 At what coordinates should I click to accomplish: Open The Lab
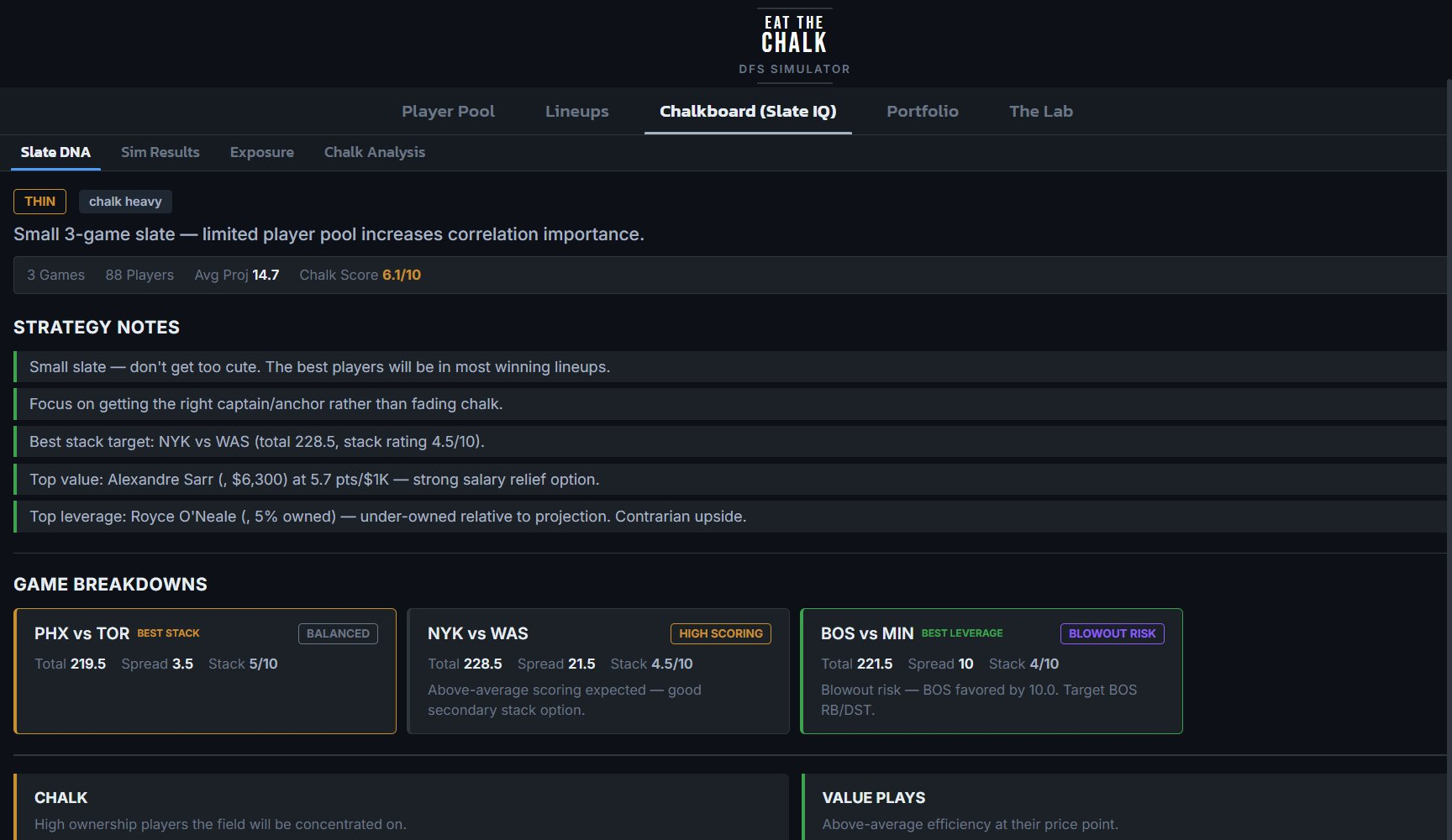(1040, 111)
